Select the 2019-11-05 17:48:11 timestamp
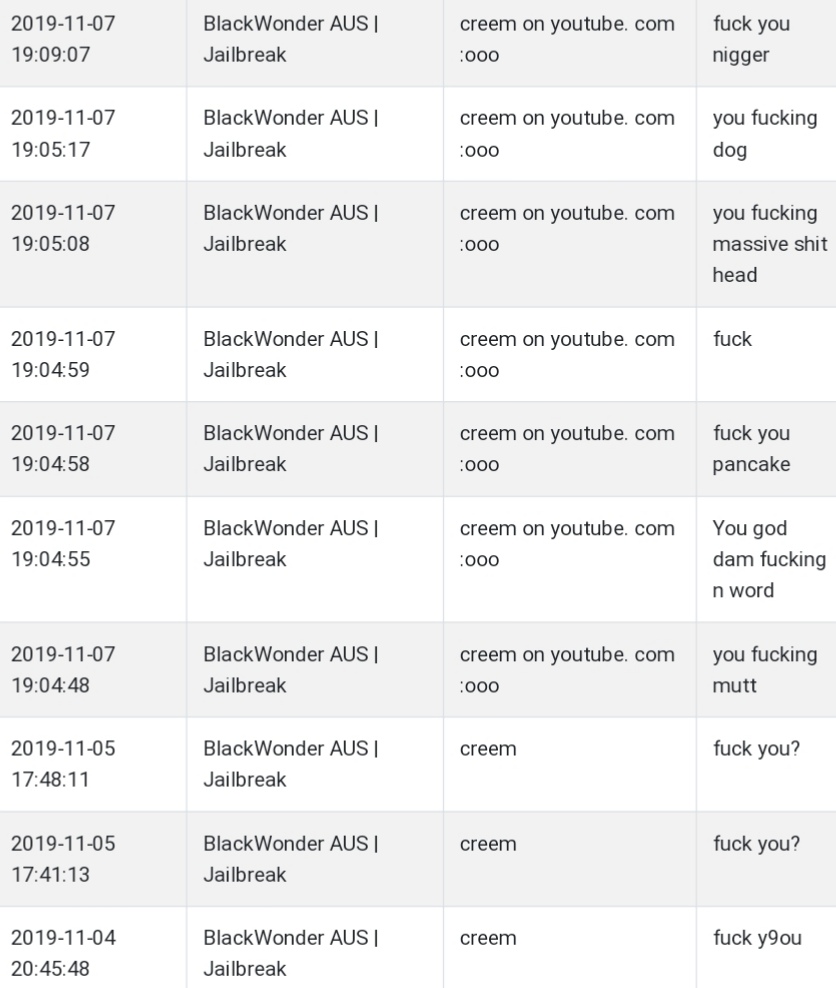Viewport: 836px width, 988px height. [x=63, y=764]
